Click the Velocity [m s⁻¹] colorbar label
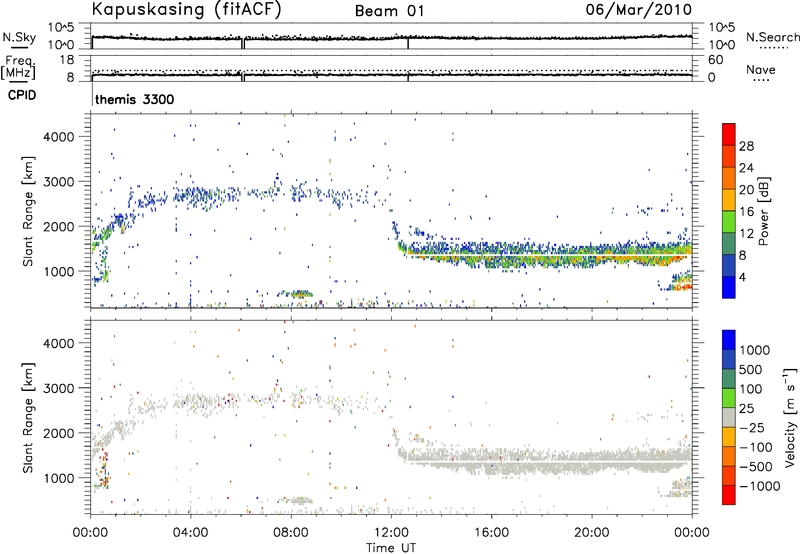800x554 pixels. tap(790, 417)
